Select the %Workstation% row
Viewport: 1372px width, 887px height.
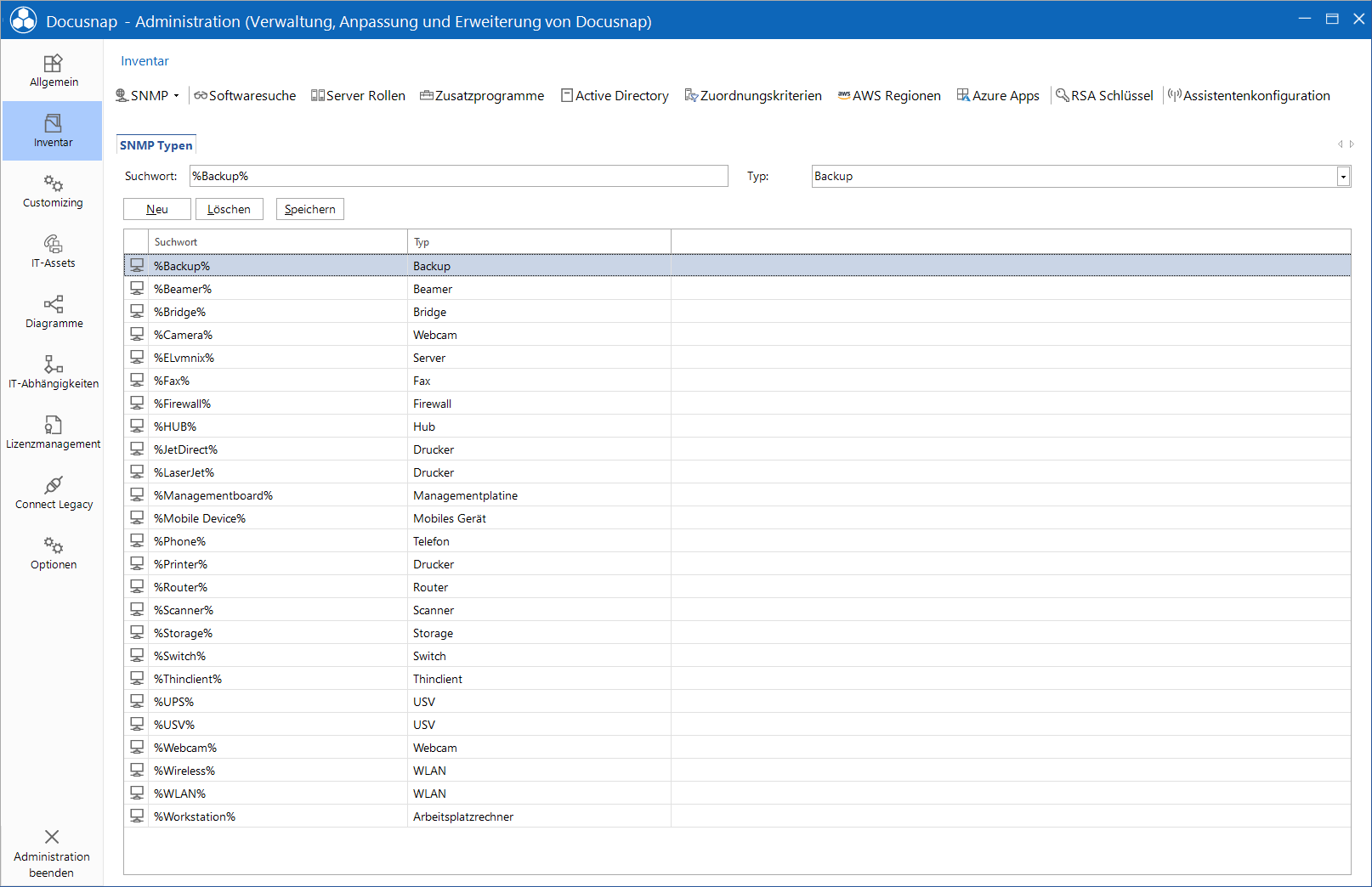737,816
